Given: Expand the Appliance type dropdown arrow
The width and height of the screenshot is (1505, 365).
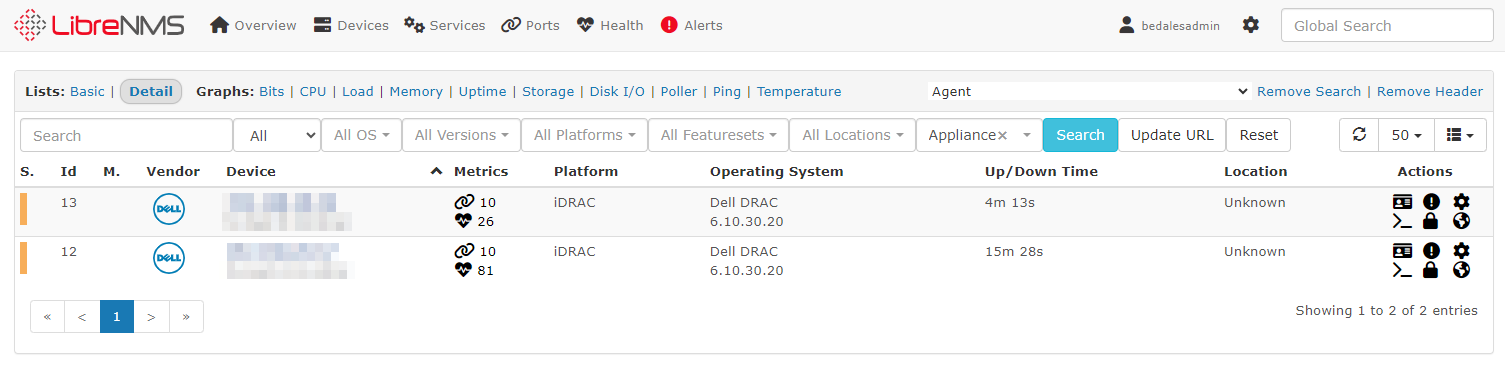Looking at the screenshot, I should (x=1026, y=135).
